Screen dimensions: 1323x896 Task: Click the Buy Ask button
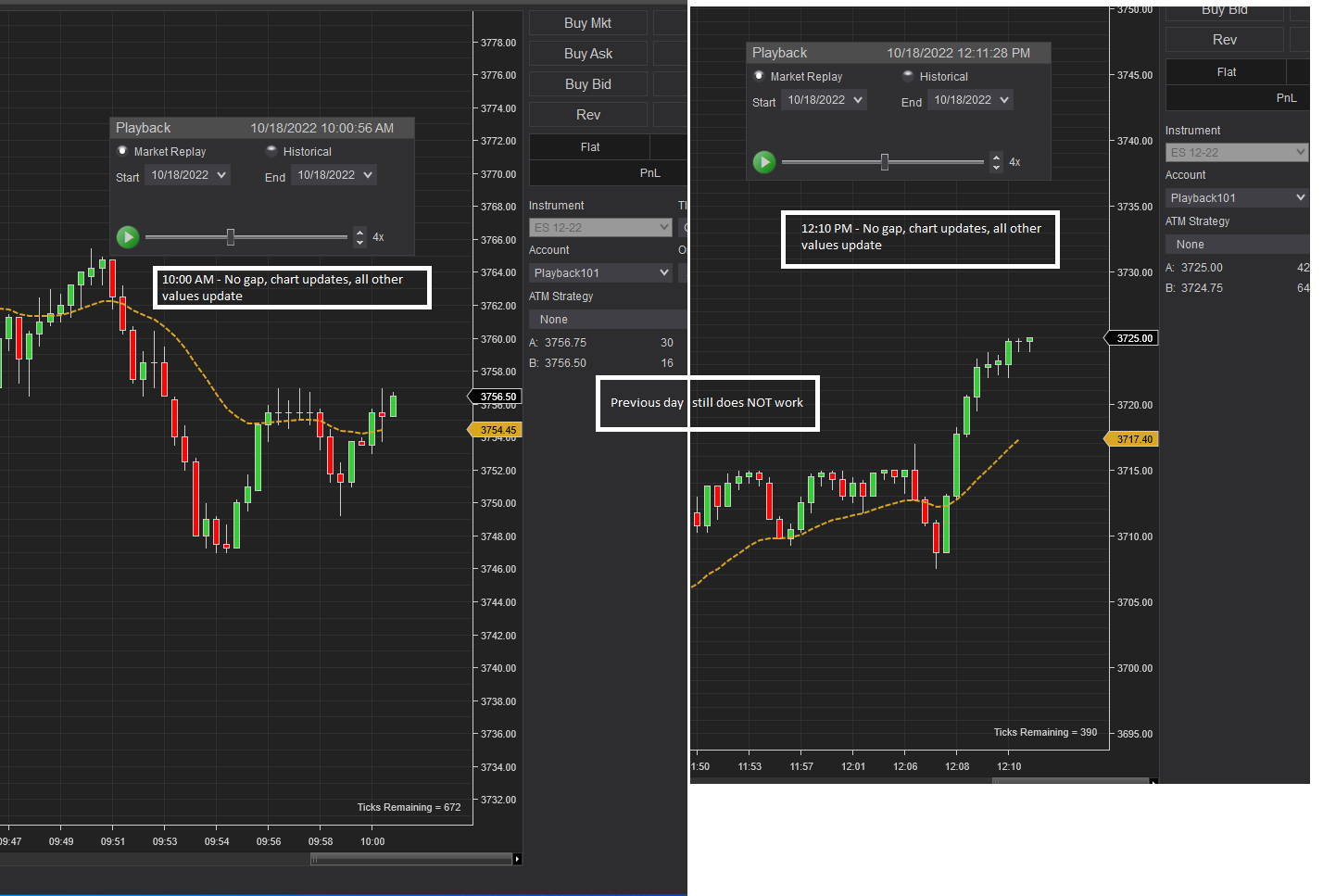(588, 54)
